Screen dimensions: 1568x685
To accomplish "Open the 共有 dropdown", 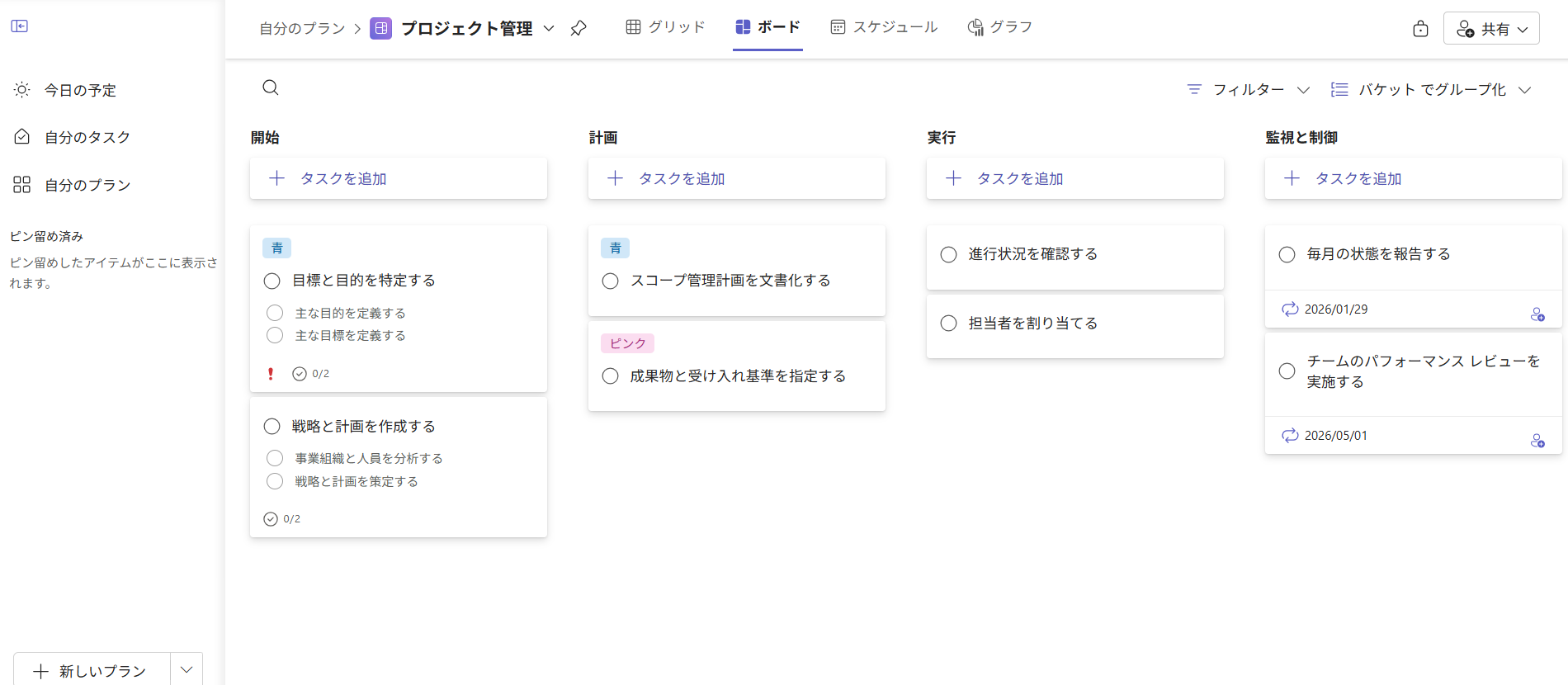I will click(1491, 29).
